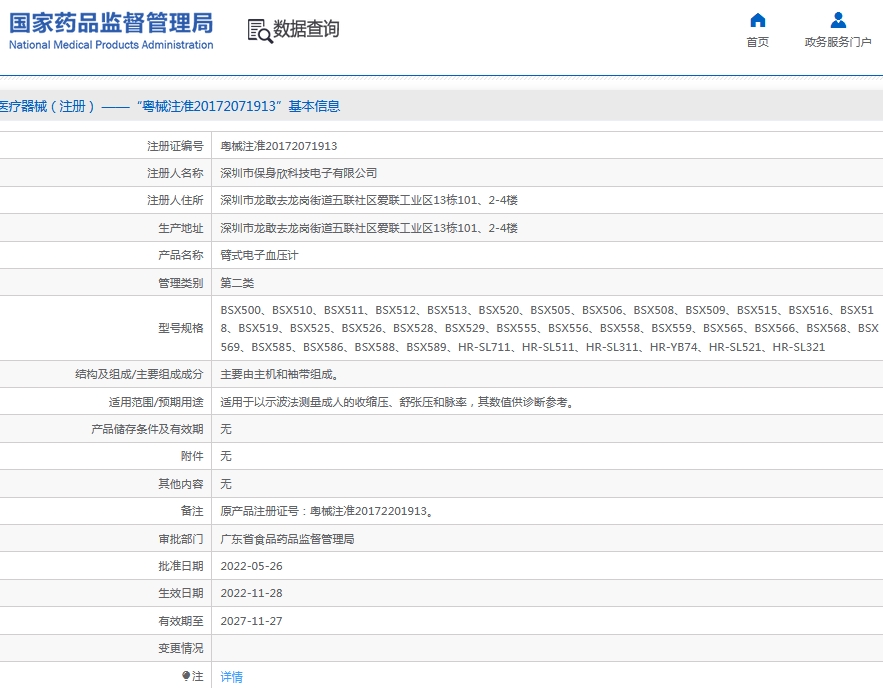Click the 数据查询 heading text

(x=306, y=29)
